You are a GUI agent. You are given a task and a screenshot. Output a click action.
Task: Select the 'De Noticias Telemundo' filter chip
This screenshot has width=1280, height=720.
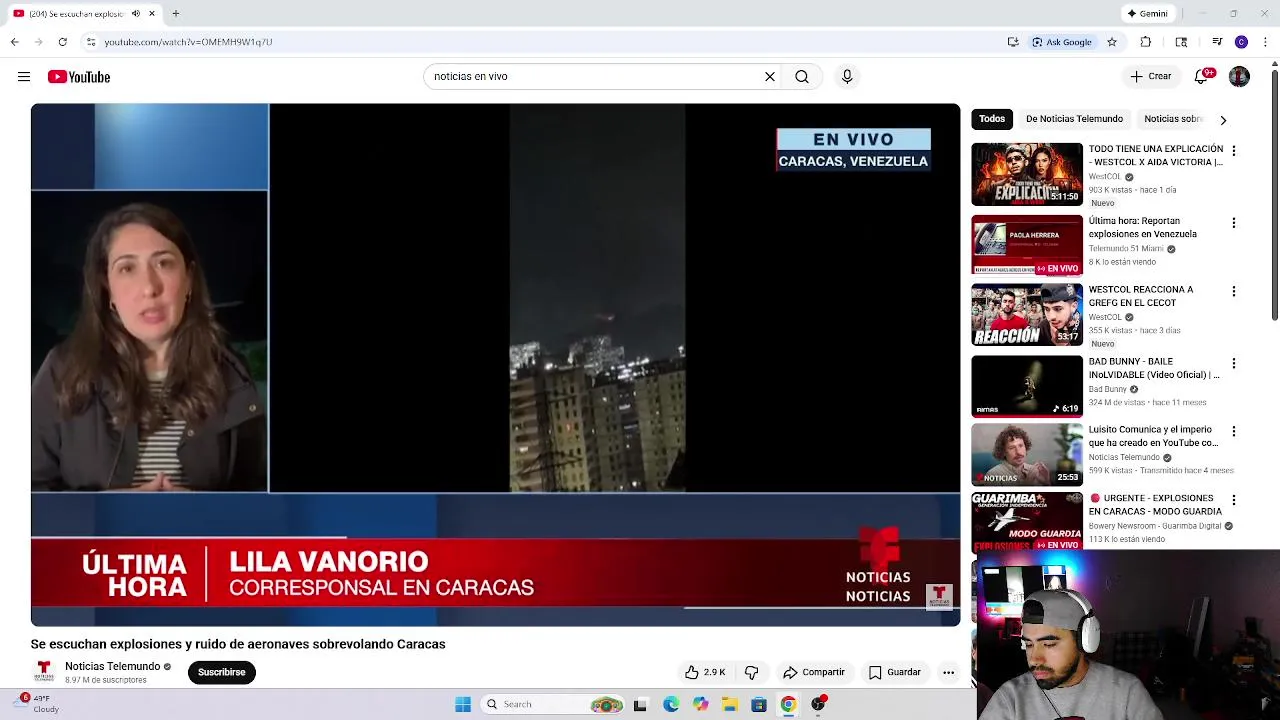pyautogui.click(x=1074, y=119)
